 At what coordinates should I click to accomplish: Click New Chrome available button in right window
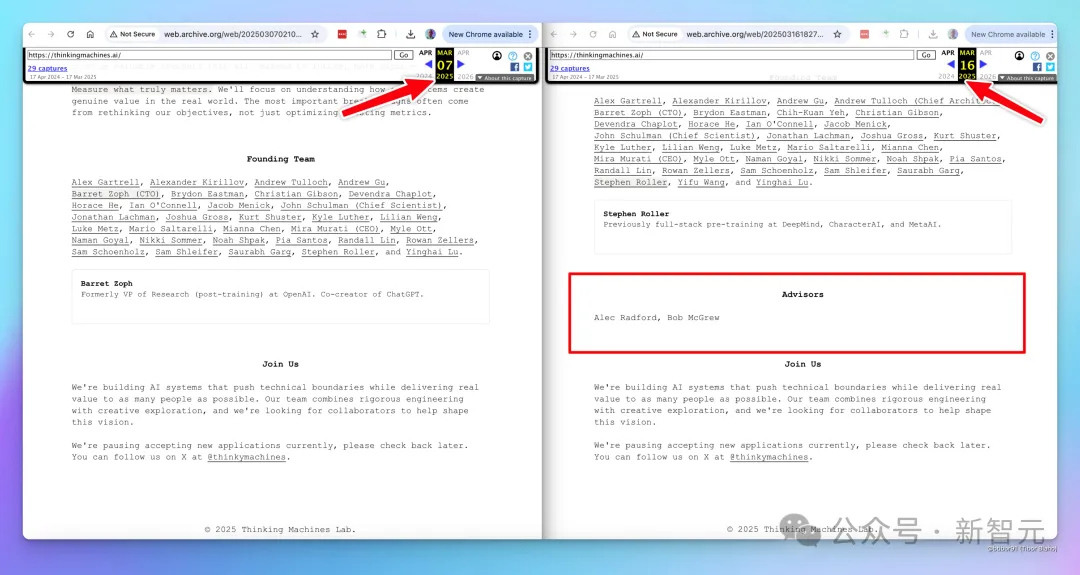pos(1008,34)
